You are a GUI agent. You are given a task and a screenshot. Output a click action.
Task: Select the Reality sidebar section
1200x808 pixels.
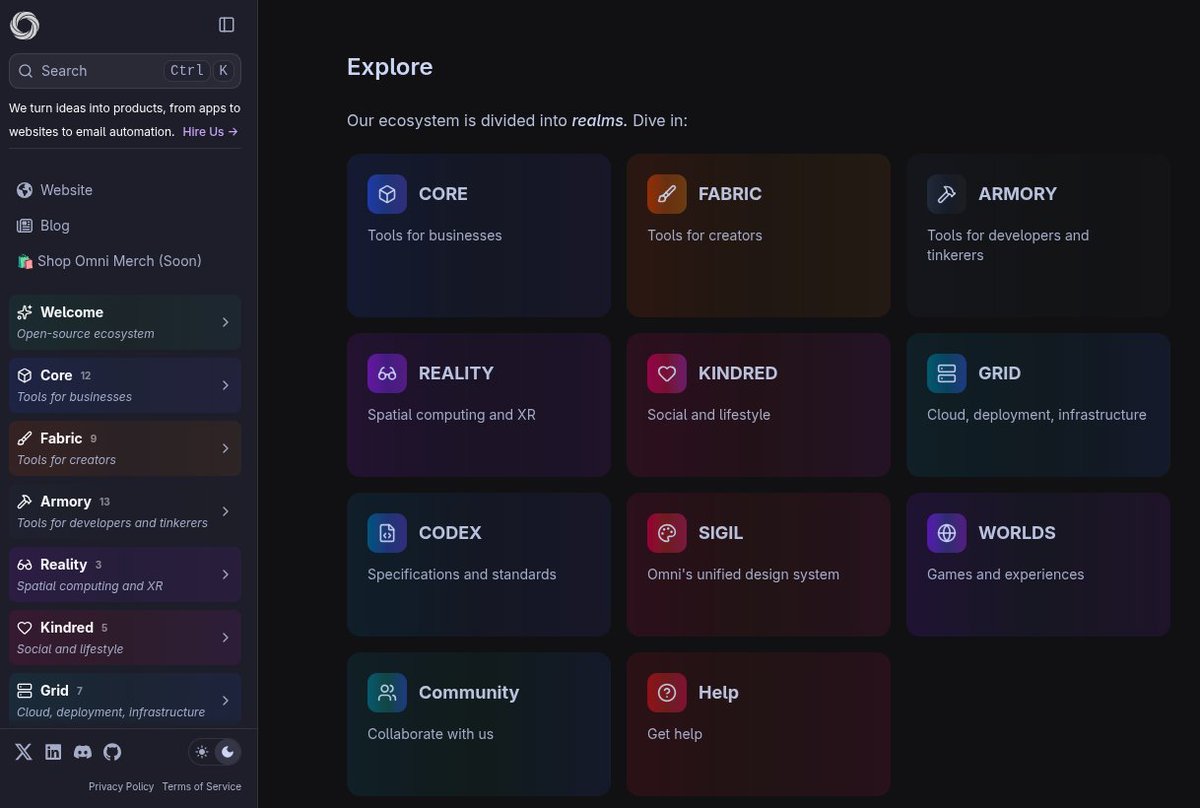click(x=125, y=574)
